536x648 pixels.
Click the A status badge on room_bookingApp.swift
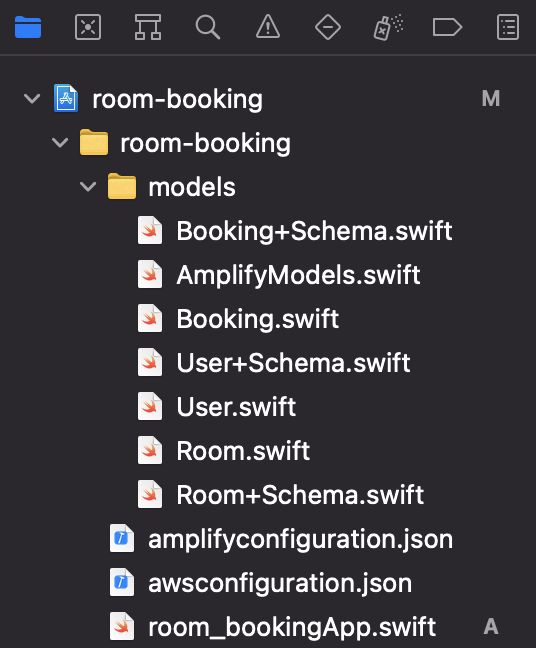tap(491, 627)
